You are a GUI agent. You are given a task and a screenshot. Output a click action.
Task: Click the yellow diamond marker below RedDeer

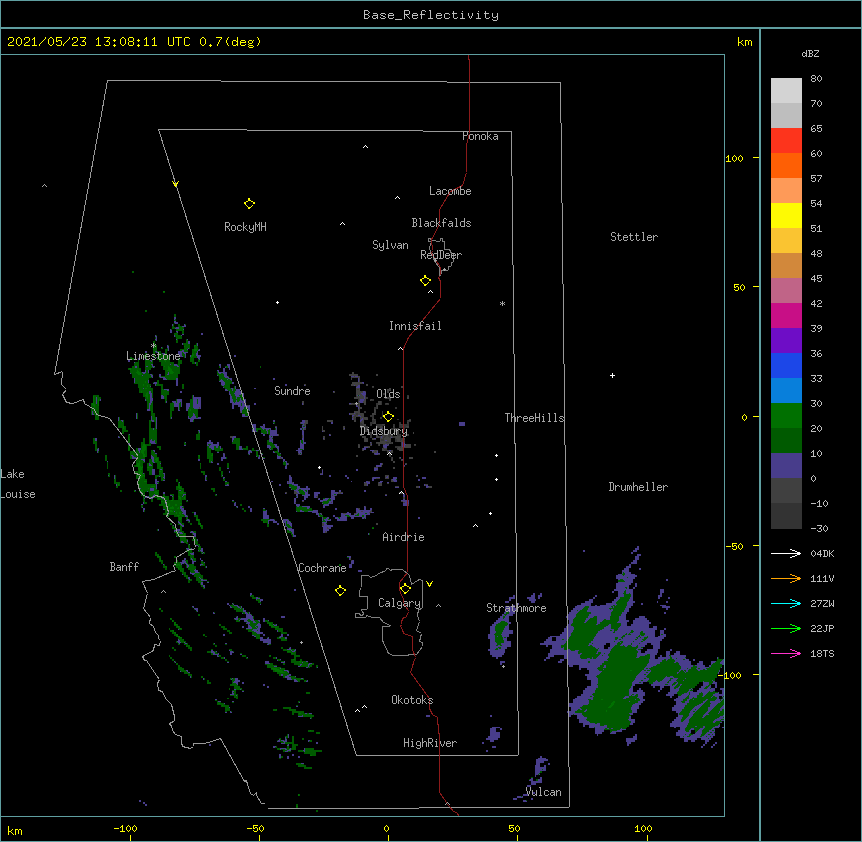point(425,281)
